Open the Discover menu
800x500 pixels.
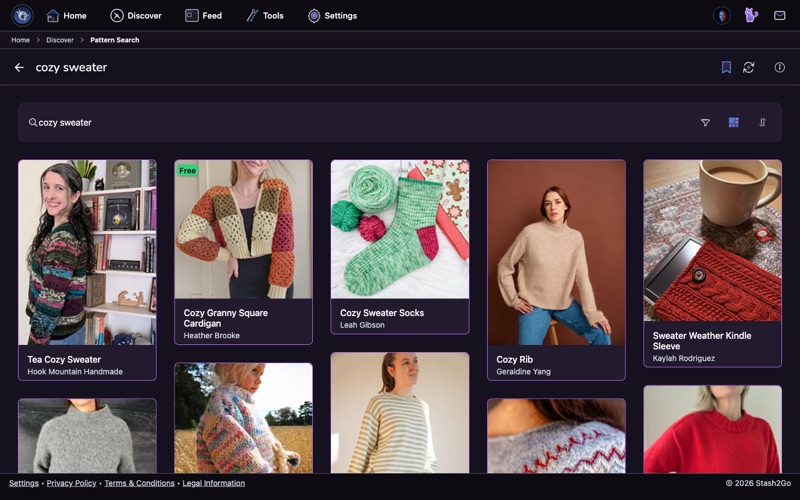point(136,16)
